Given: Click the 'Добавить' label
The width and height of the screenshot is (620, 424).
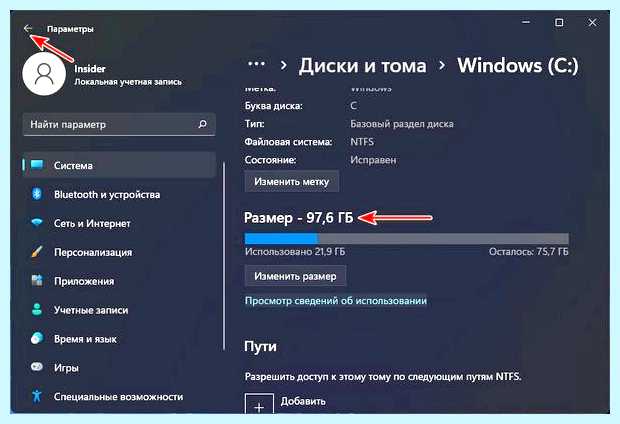Looking at the screenshot, I should 303,401.
